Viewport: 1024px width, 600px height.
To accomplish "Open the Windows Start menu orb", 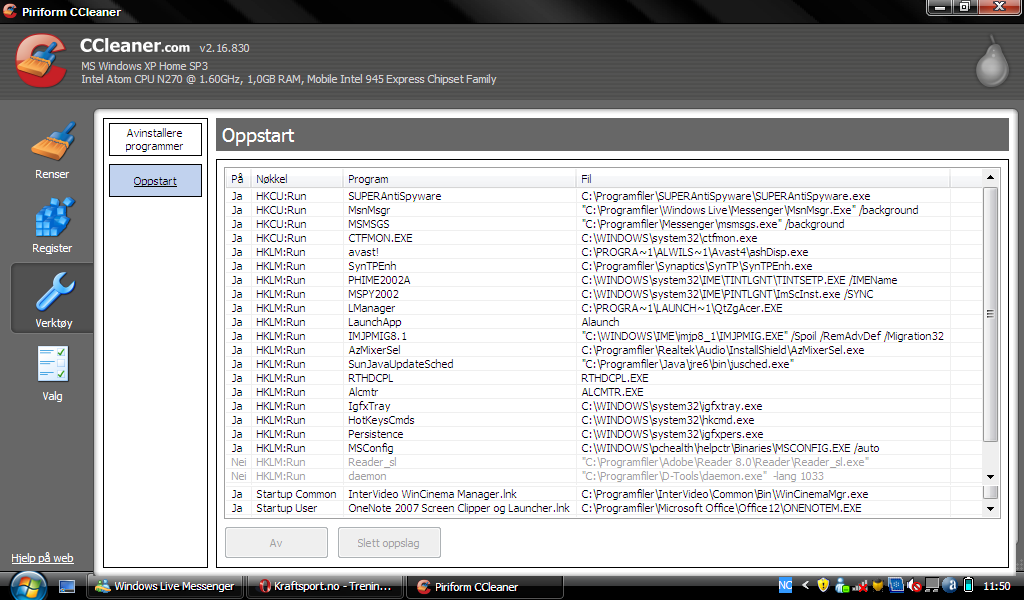I will point(27,586).
